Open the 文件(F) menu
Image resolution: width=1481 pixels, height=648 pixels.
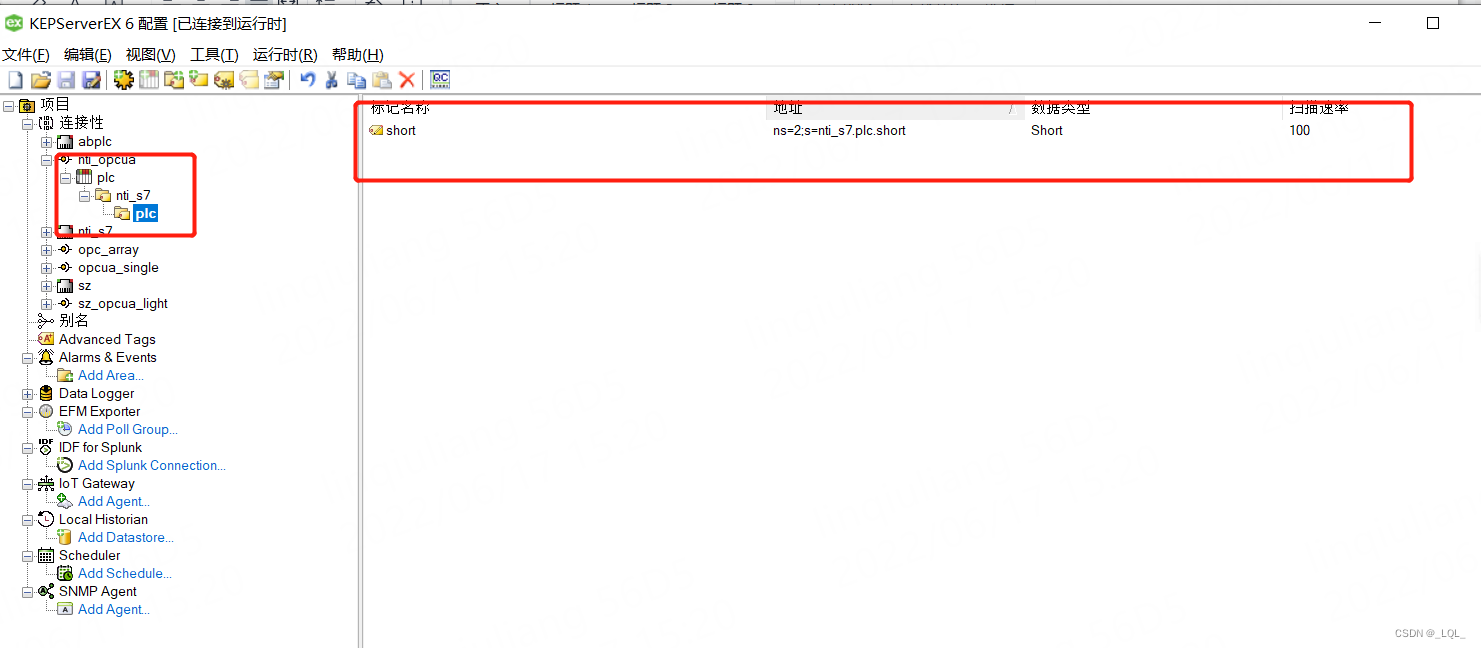pyautogui.click(x=26, y=55)
